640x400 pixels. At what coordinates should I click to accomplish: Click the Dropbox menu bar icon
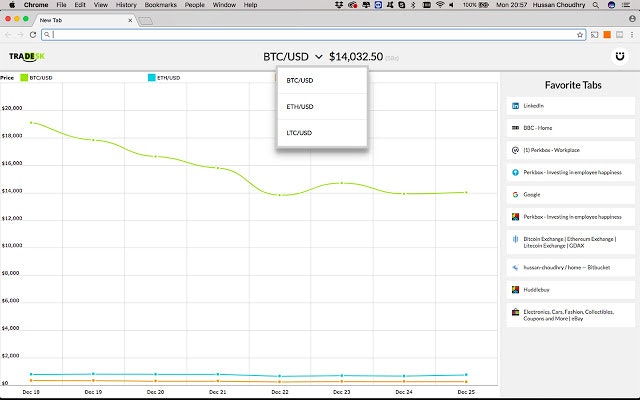pos(339,5)
